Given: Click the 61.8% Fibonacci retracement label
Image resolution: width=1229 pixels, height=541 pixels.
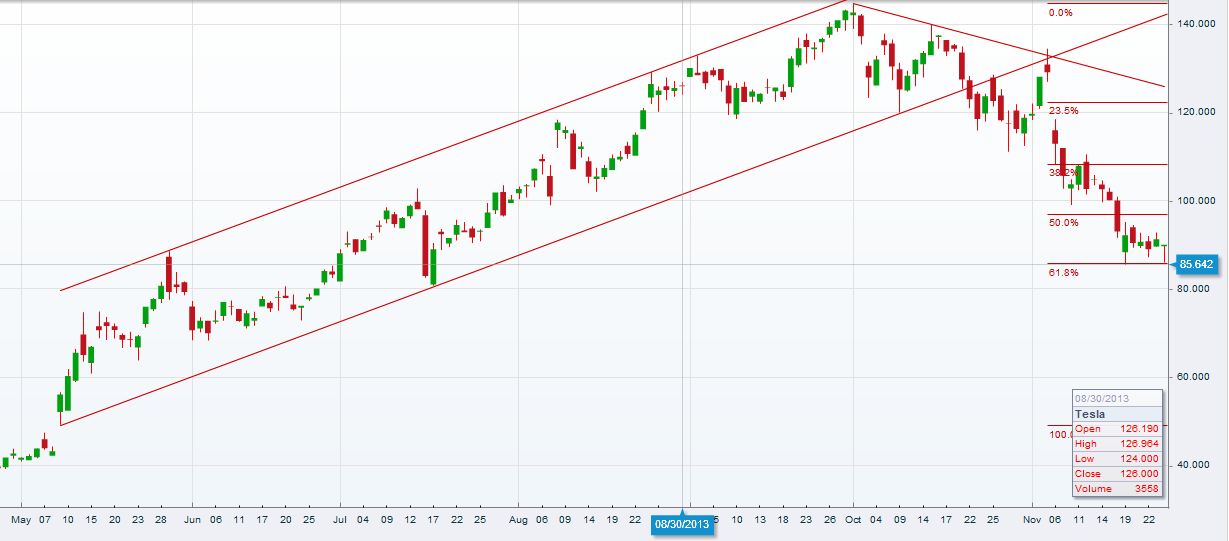Looking at the screenshot, I should (1063, 272).
